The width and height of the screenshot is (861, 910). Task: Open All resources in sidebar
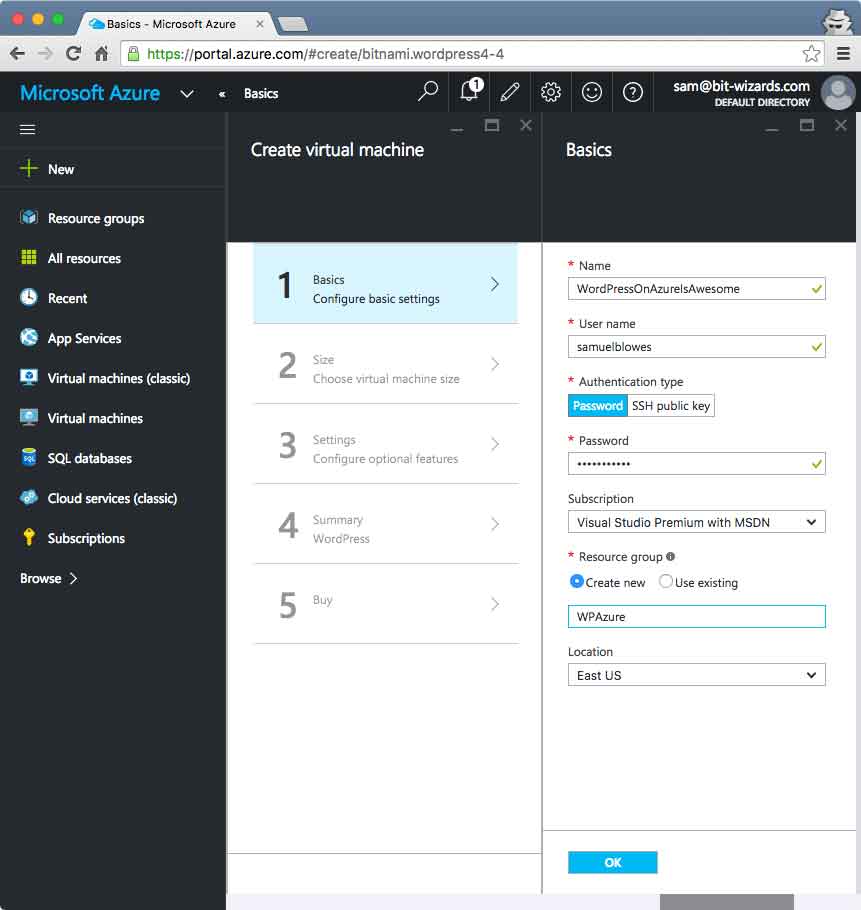point(84,258)
